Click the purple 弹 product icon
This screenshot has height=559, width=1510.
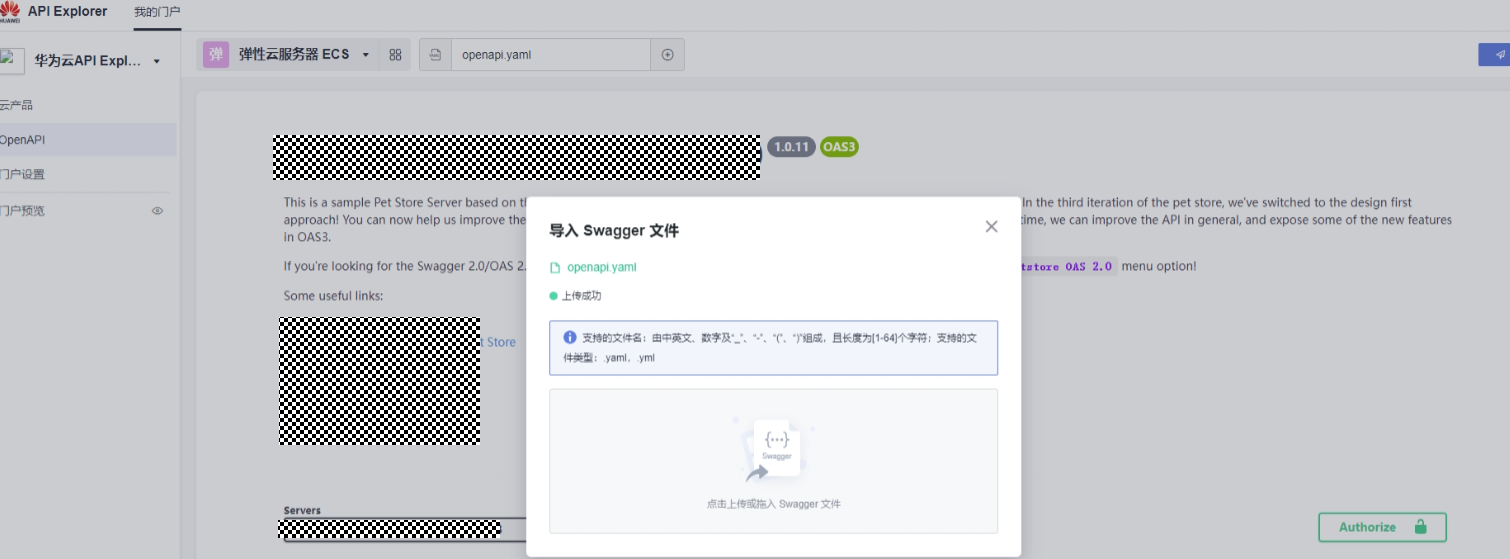pos(216,54)
